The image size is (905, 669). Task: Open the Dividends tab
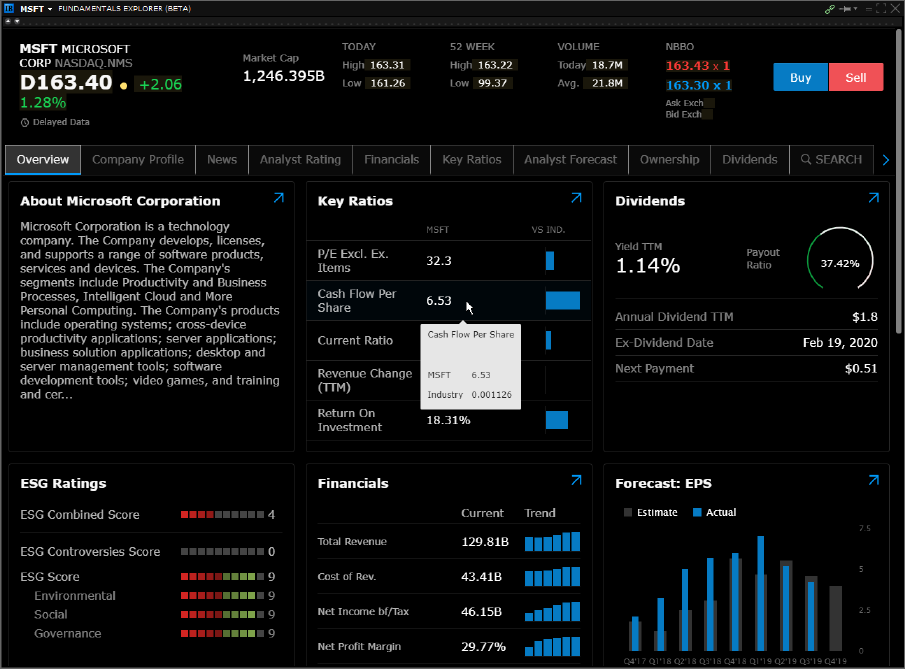pos(750,160)
